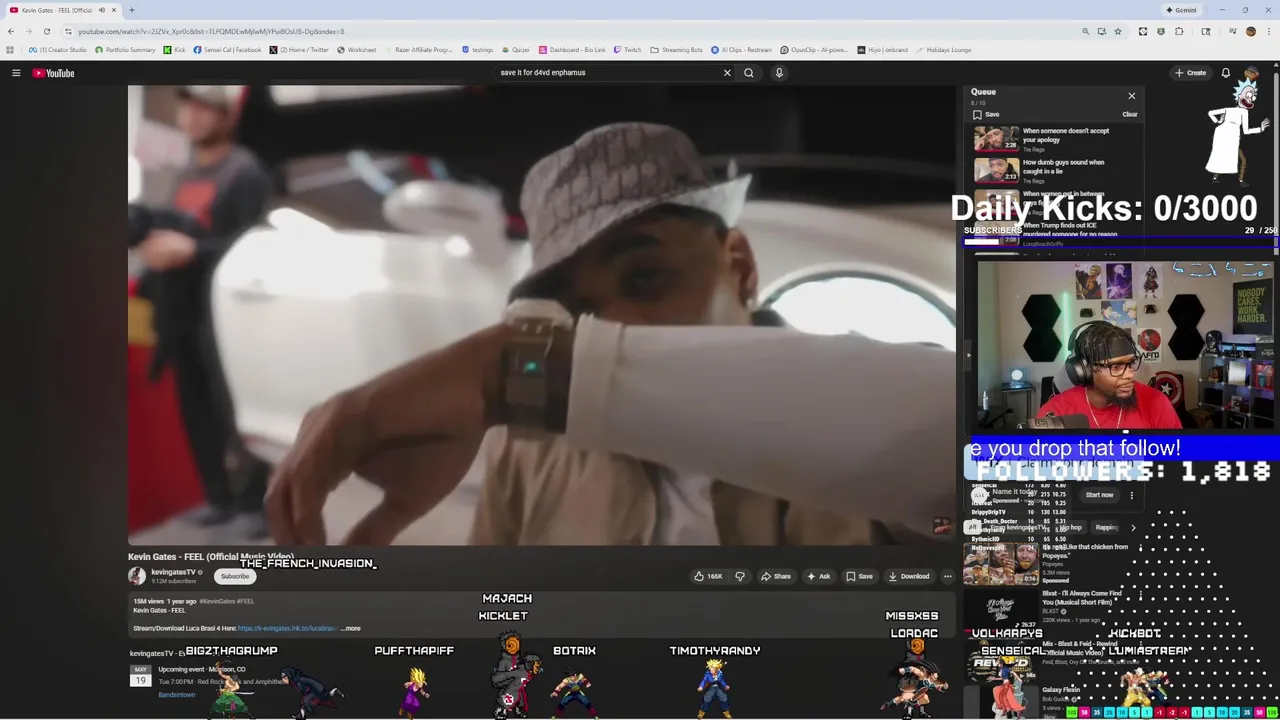
Task: Click the Start now sponsored button
Action: point(1099,495)
